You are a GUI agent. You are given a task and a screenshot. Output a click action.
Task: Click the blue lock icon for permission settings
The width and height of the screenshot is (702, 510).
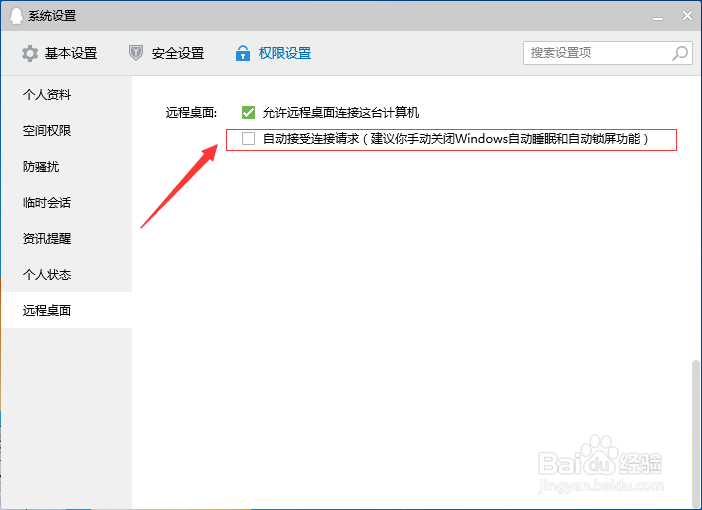coord(243,53)
